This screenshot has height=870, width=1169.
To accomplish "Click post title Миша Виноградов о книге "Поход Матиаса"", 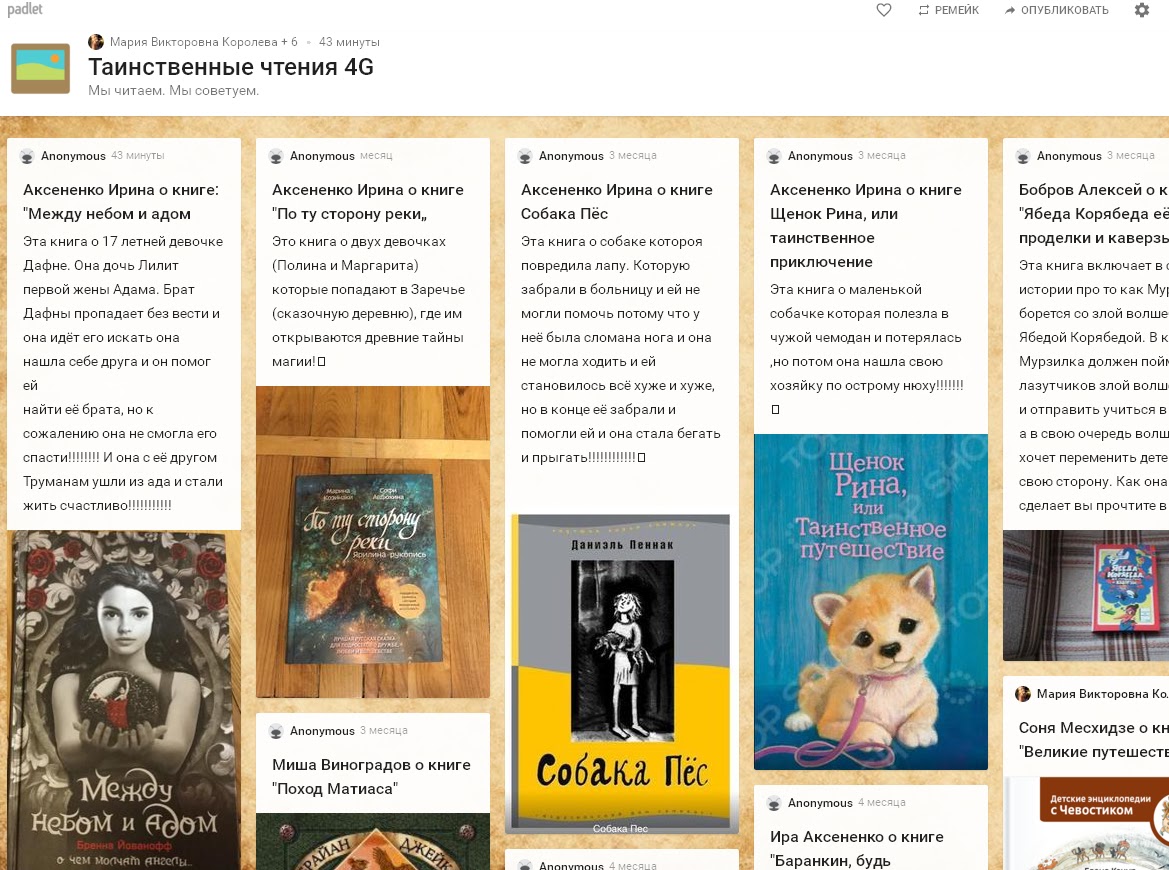I will click(371, 777).
